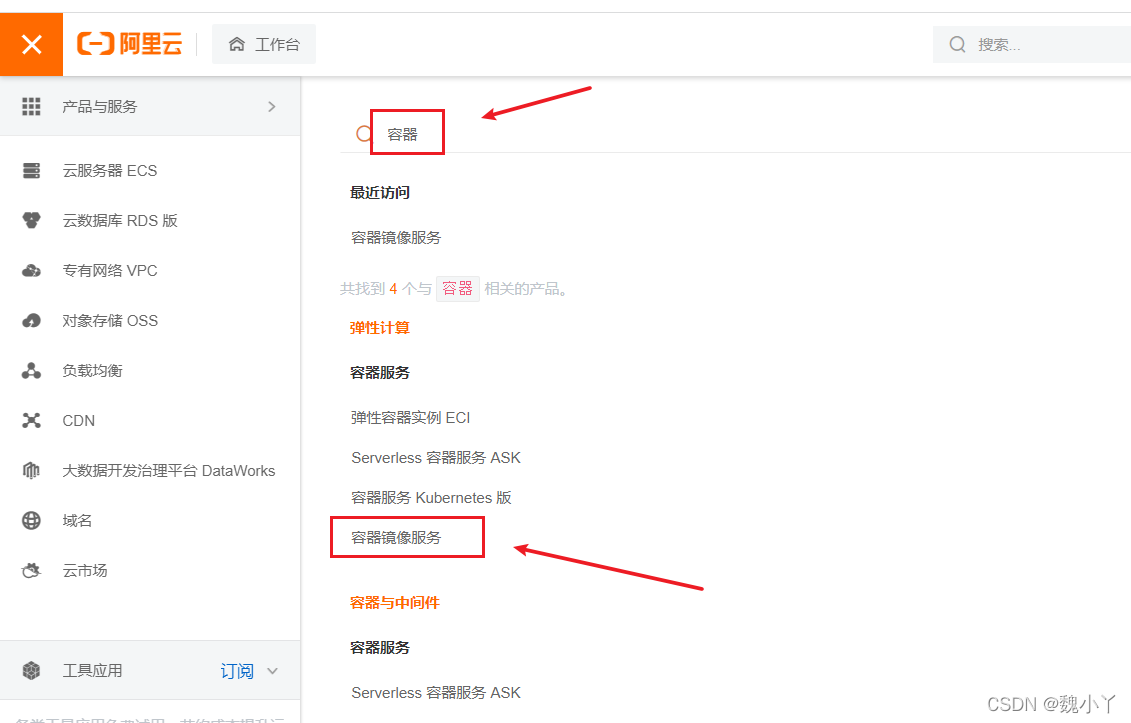Click the highlighted 容器 keyword tag in results

457,289
